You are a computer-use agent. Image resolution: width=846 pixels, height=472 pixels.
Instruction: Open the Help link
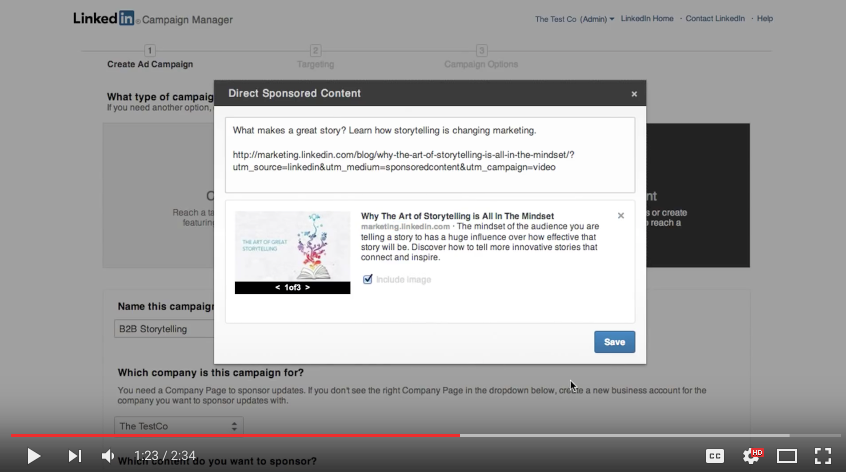click(x=765, y=18)
